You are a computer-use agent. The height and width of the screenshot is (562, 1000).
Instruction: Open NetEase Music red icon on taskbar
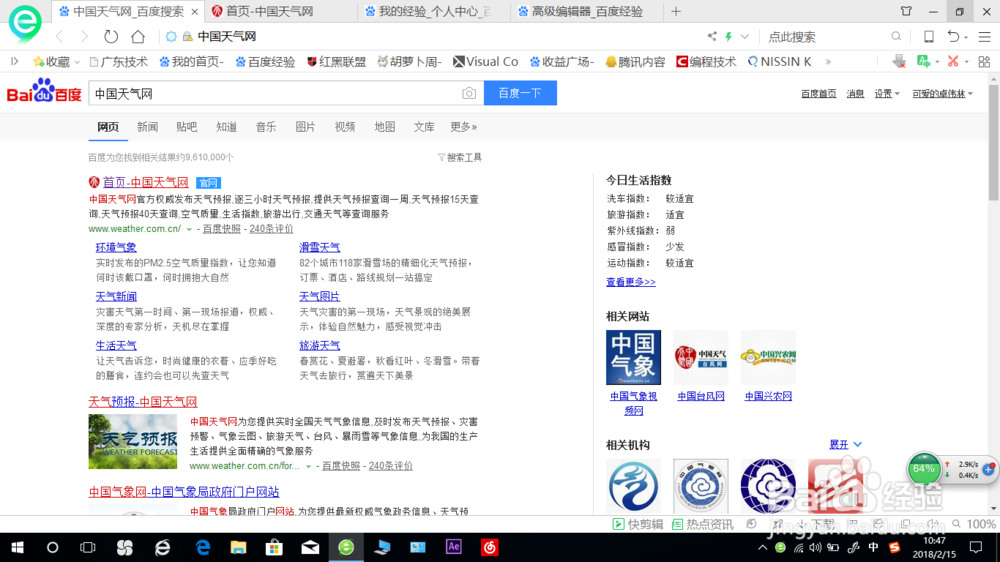point(489,547)
